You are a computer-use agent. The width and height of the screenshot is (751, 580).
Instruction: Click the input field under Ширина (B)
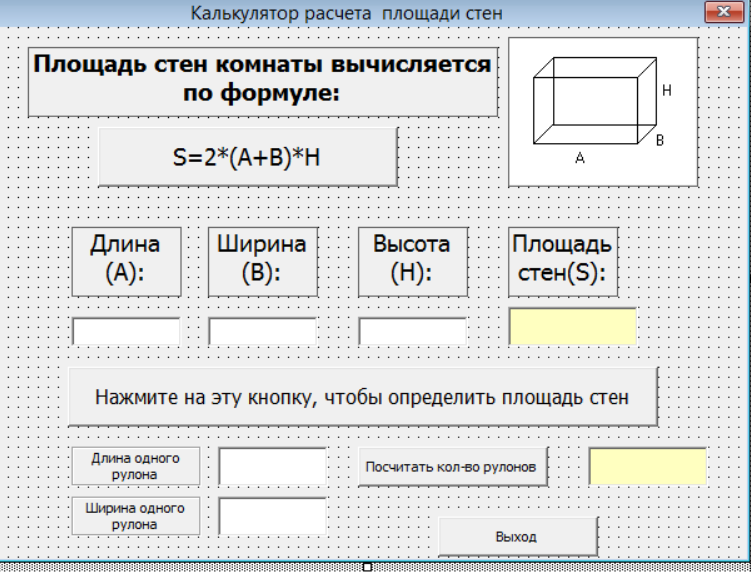point(262,331)
